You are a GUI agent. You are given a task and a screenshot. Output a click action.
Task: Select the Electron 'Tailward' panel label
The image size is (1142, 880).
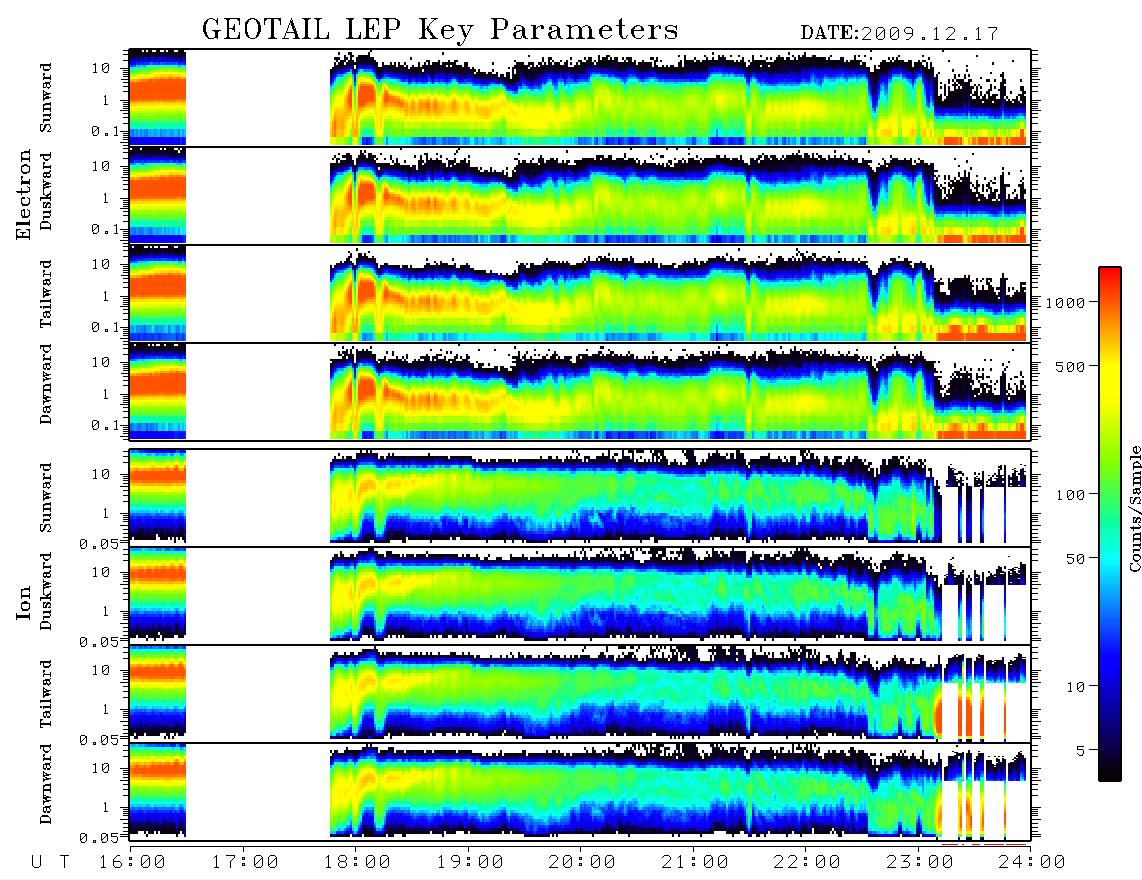pos(46,293)
